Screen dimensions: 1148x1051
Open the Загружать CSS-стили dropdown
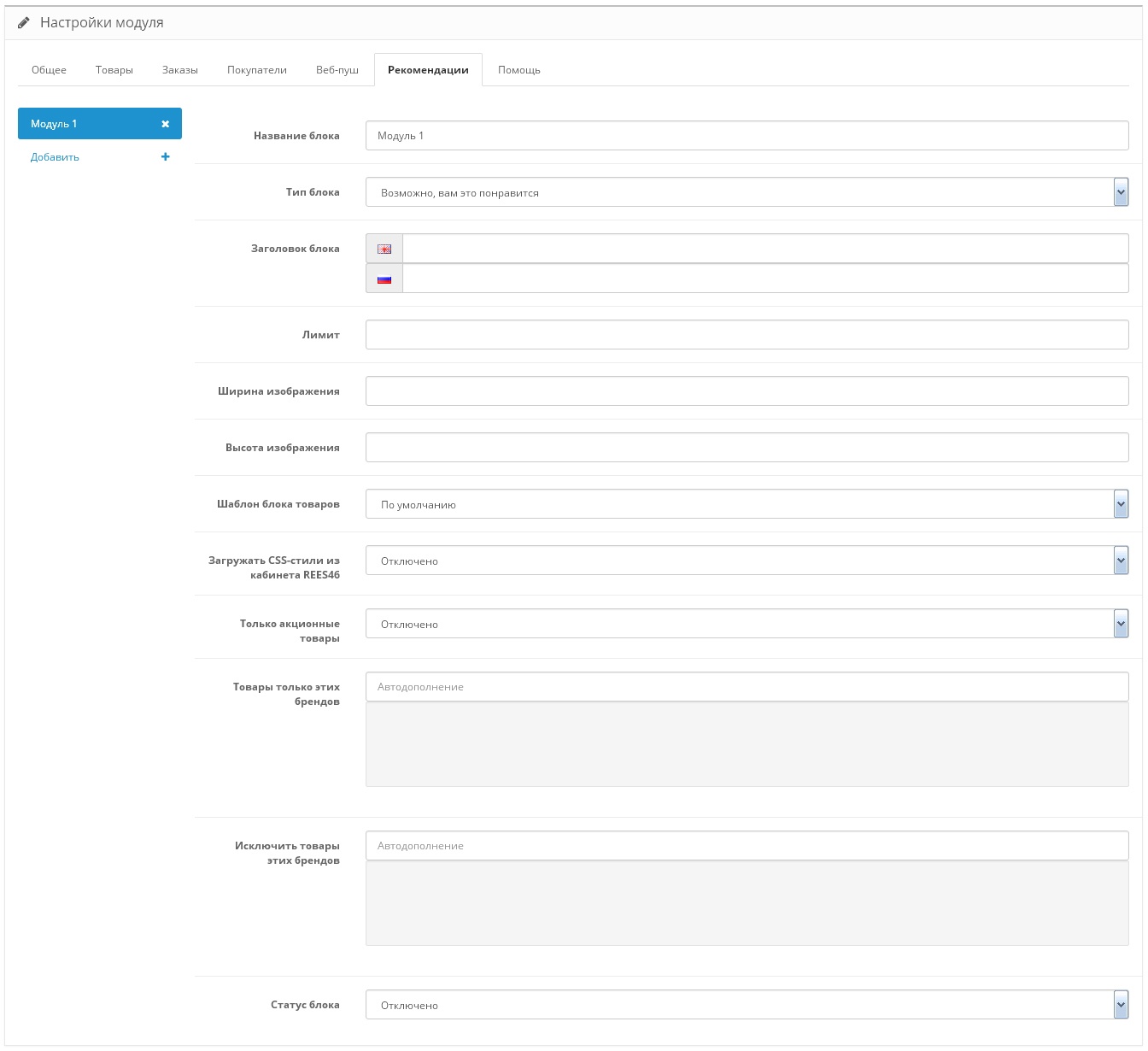[x=747, y=561]
